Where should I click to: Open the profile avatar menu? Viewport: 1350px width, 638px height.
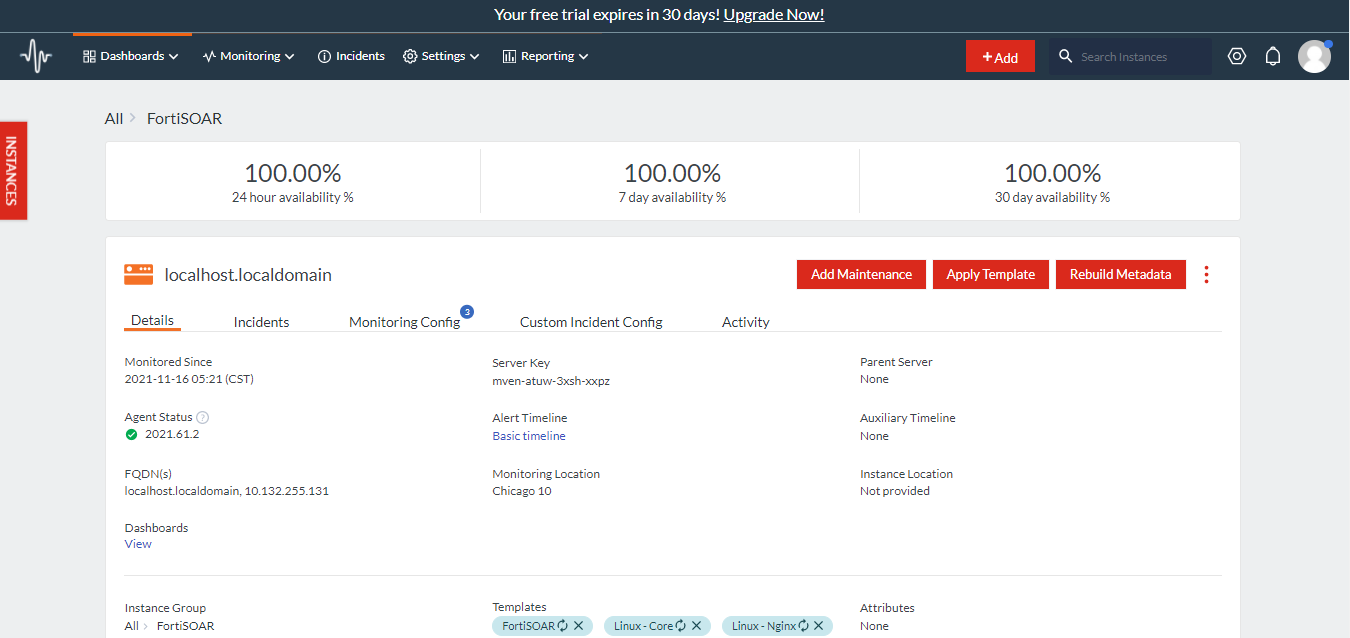point(1314,56)
